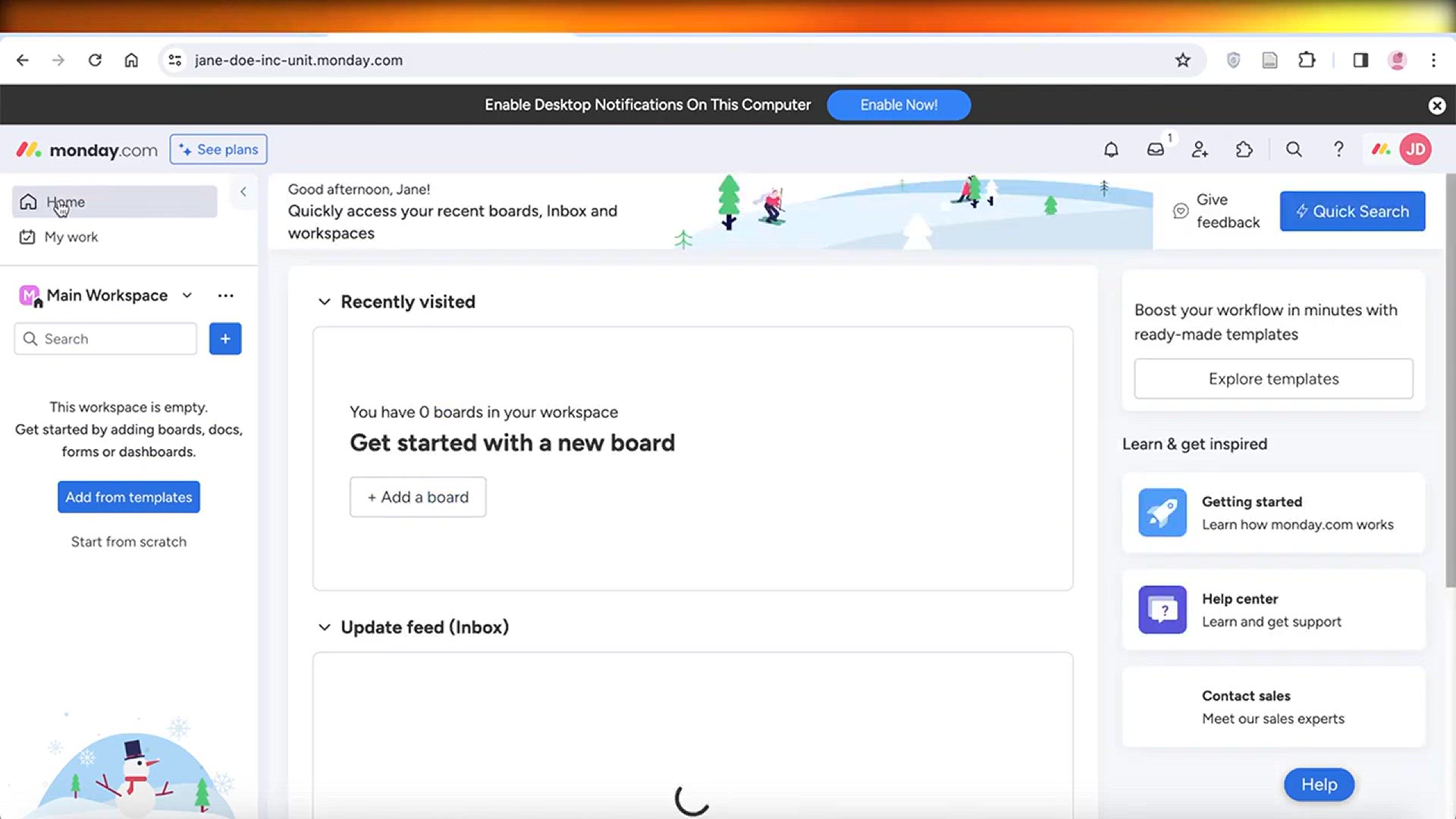
Task: Open the shield extension icon in the browser toolbar
Action: click(1233, 60)
